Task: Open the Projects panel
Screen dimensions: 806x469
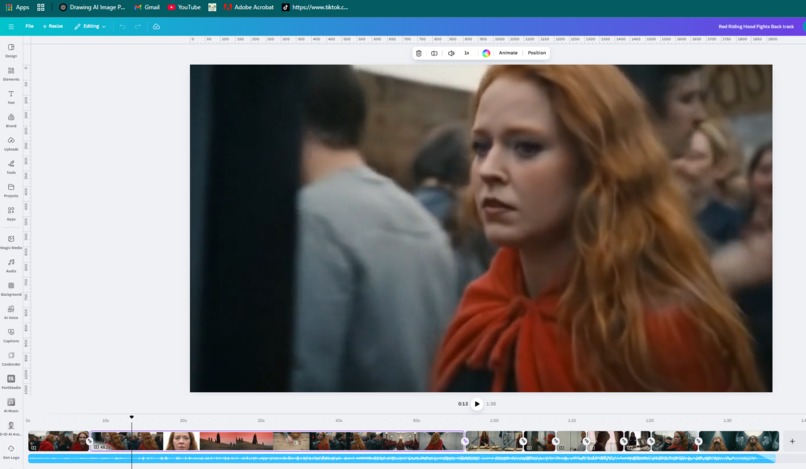Action: 11,190
